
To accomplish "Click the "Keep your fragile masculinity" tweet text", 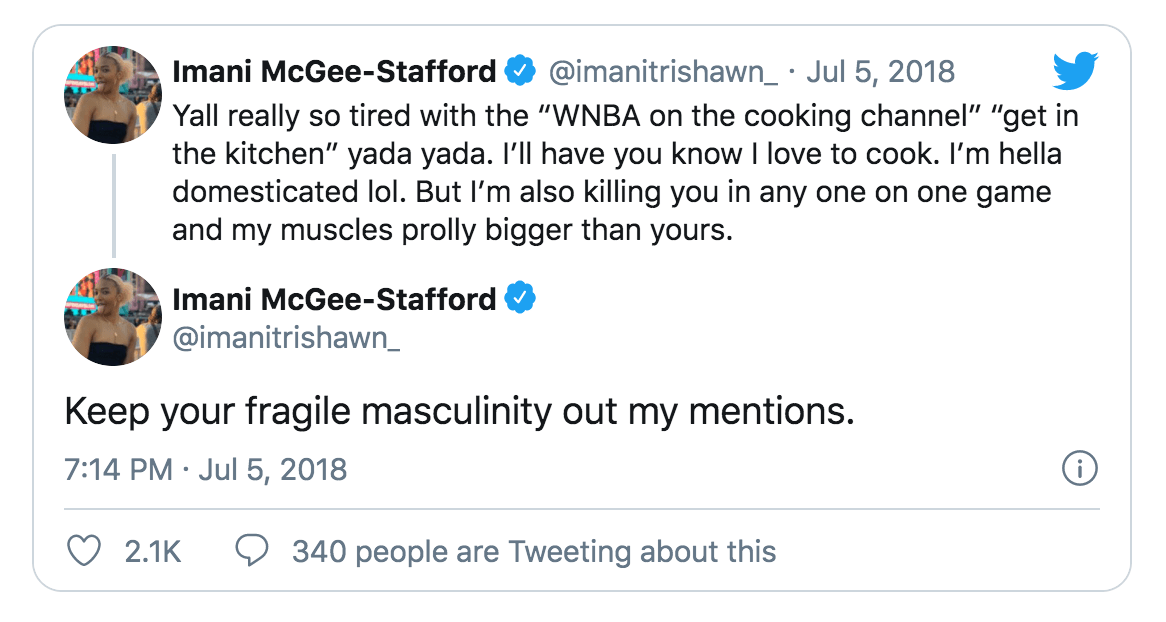I will point(459,412).
